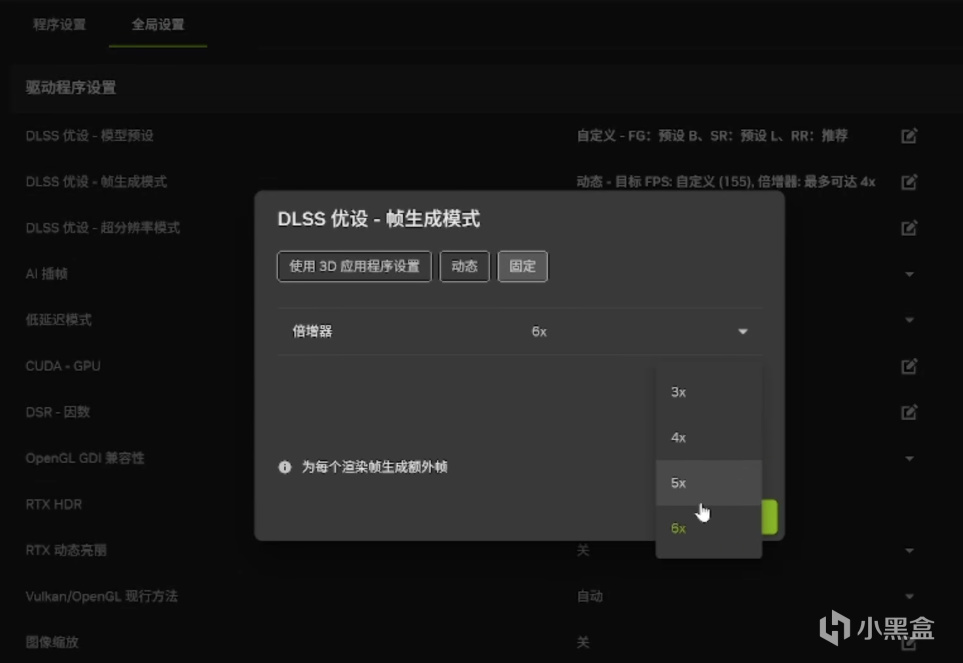Click the RTX 动态亮丽 row label

click(x=66, y=550)
